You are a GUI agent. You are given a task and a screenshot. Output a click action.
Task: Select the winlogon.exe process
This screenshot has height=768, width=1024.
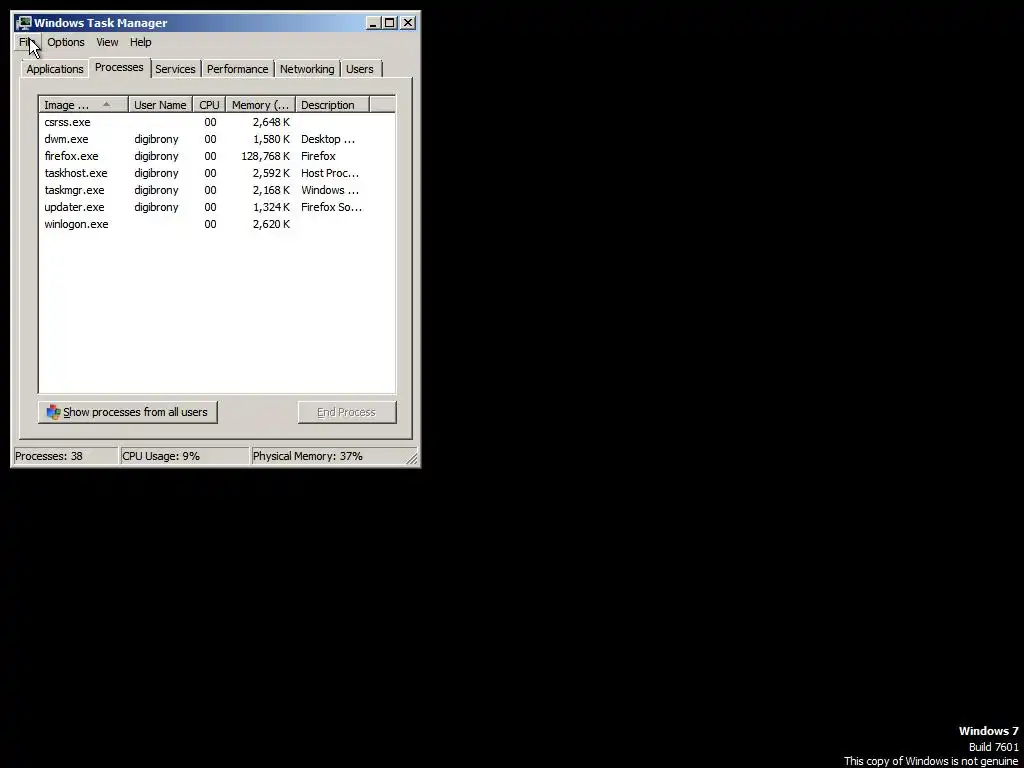(217, 224)
